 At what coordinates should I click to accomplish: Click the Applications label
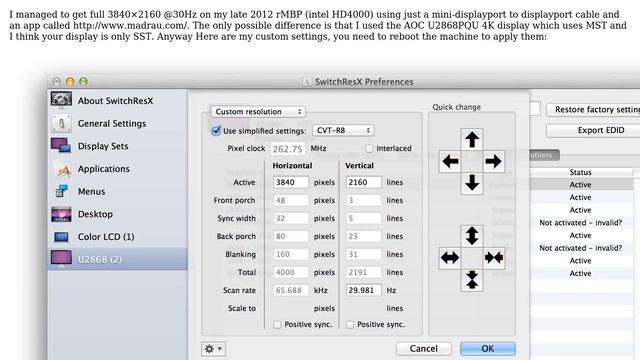tap(104, 169)
